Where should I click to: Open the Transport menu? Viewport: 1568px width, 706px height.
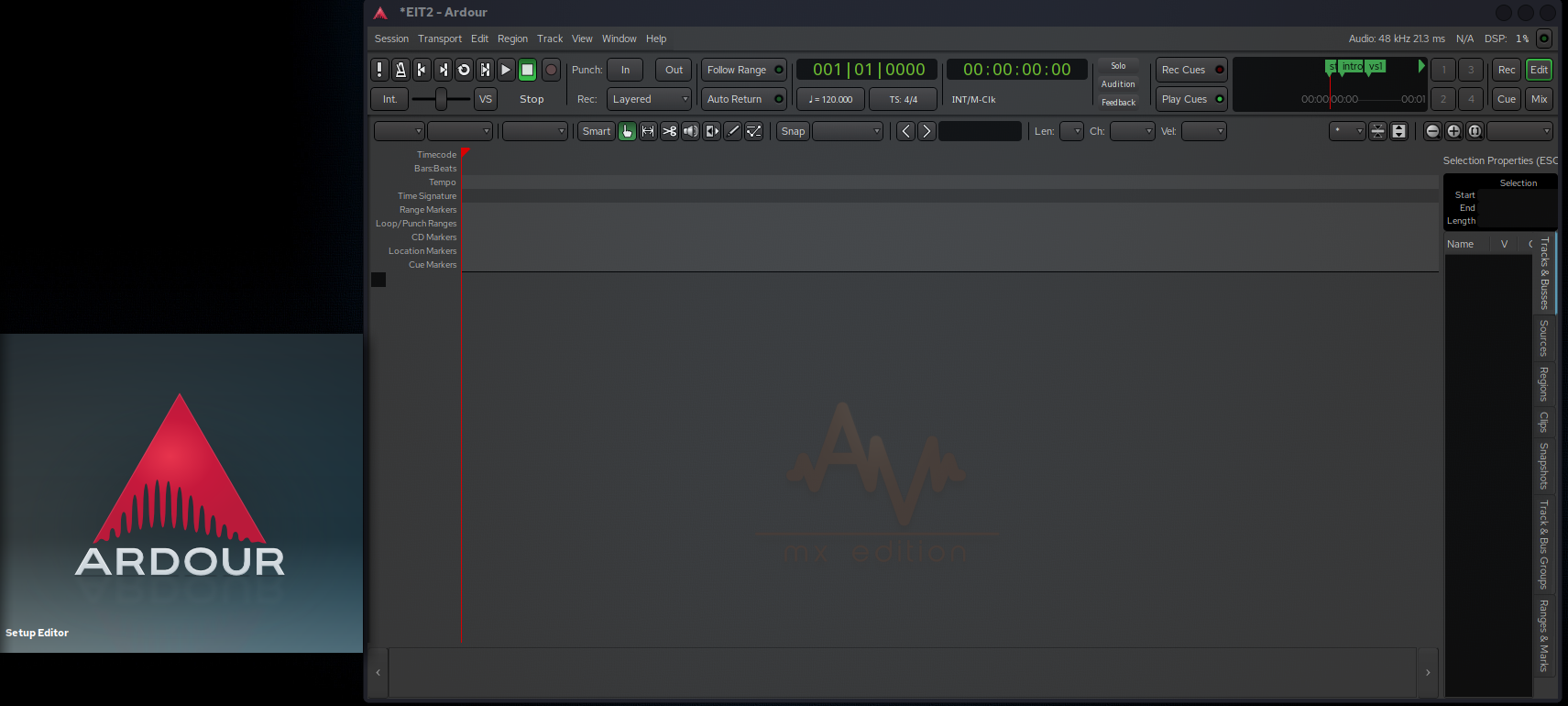tap(440, 39)
